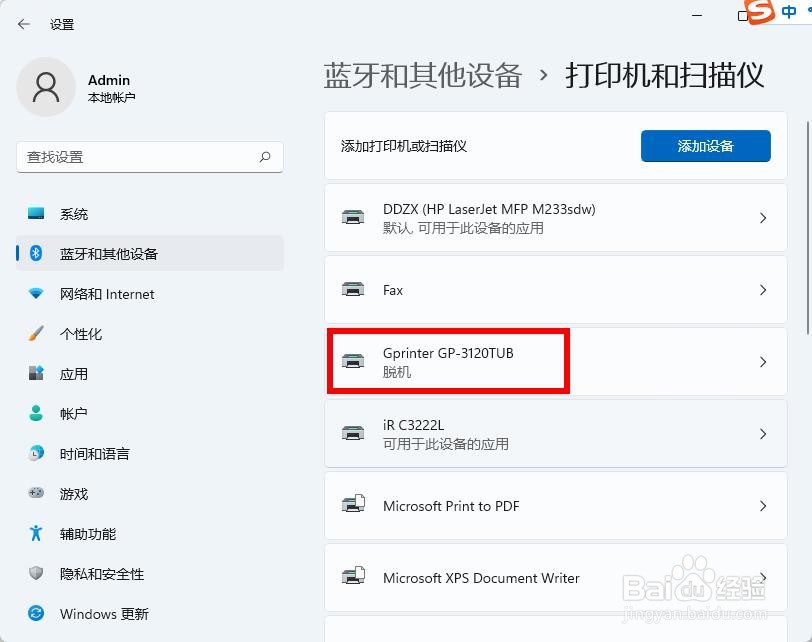Expand the Fax printer chevron
This screenshot has height=642, width=812.
(763, 289)
